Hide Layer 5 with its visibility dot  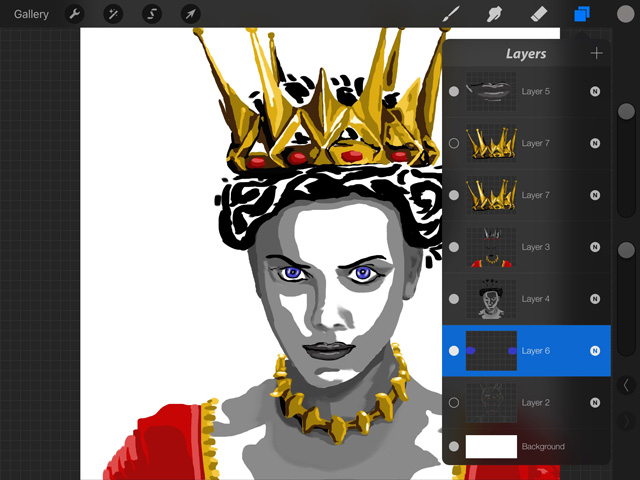pyautogui.click(x=454, y=91)
